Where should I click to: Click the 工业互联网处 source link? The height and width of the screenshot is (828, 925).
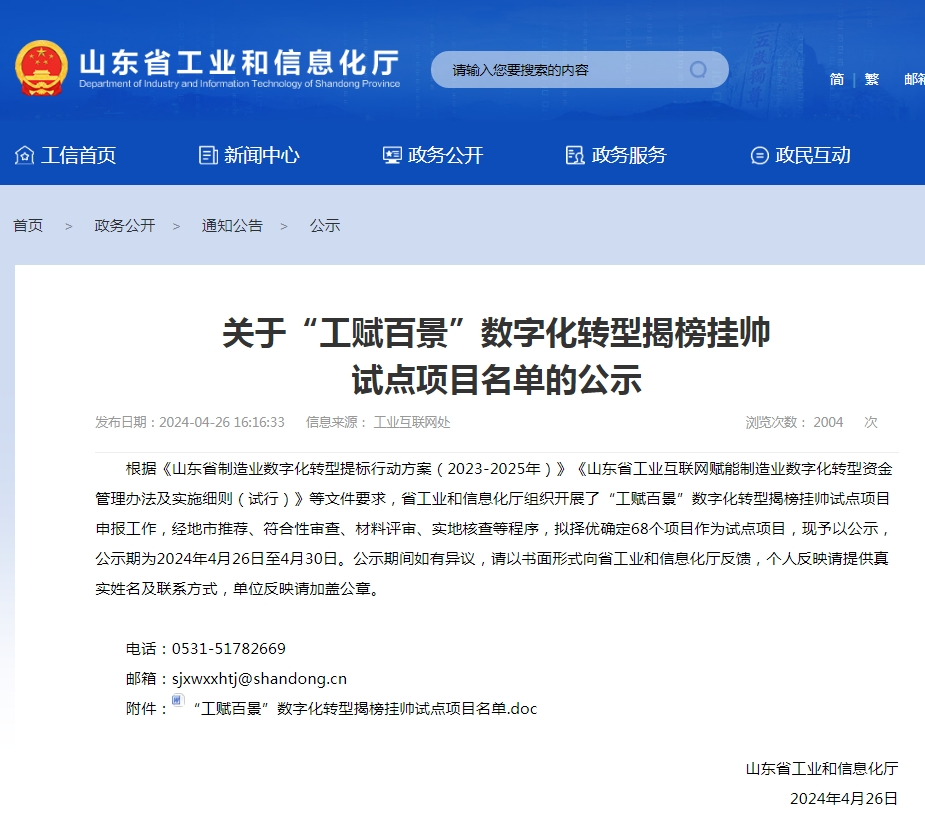coord(412,423)
